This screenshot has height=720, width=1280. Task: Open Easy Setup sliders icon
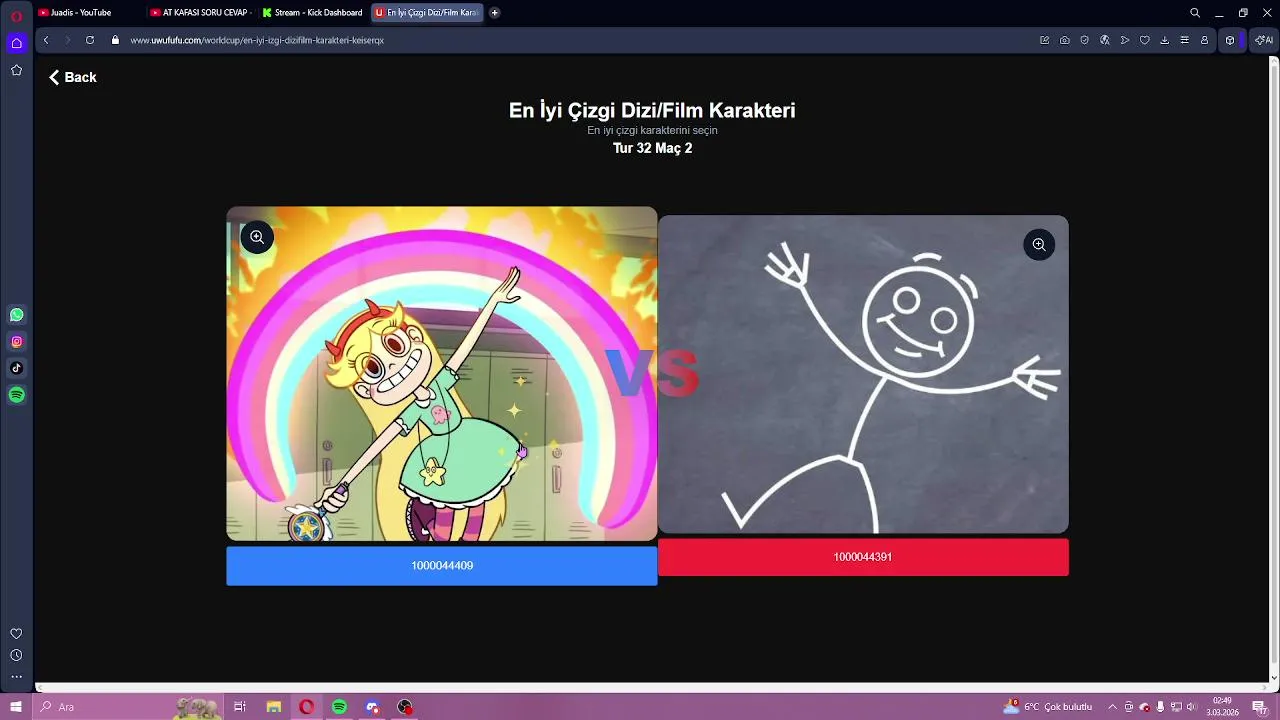tap(1185, 40)
